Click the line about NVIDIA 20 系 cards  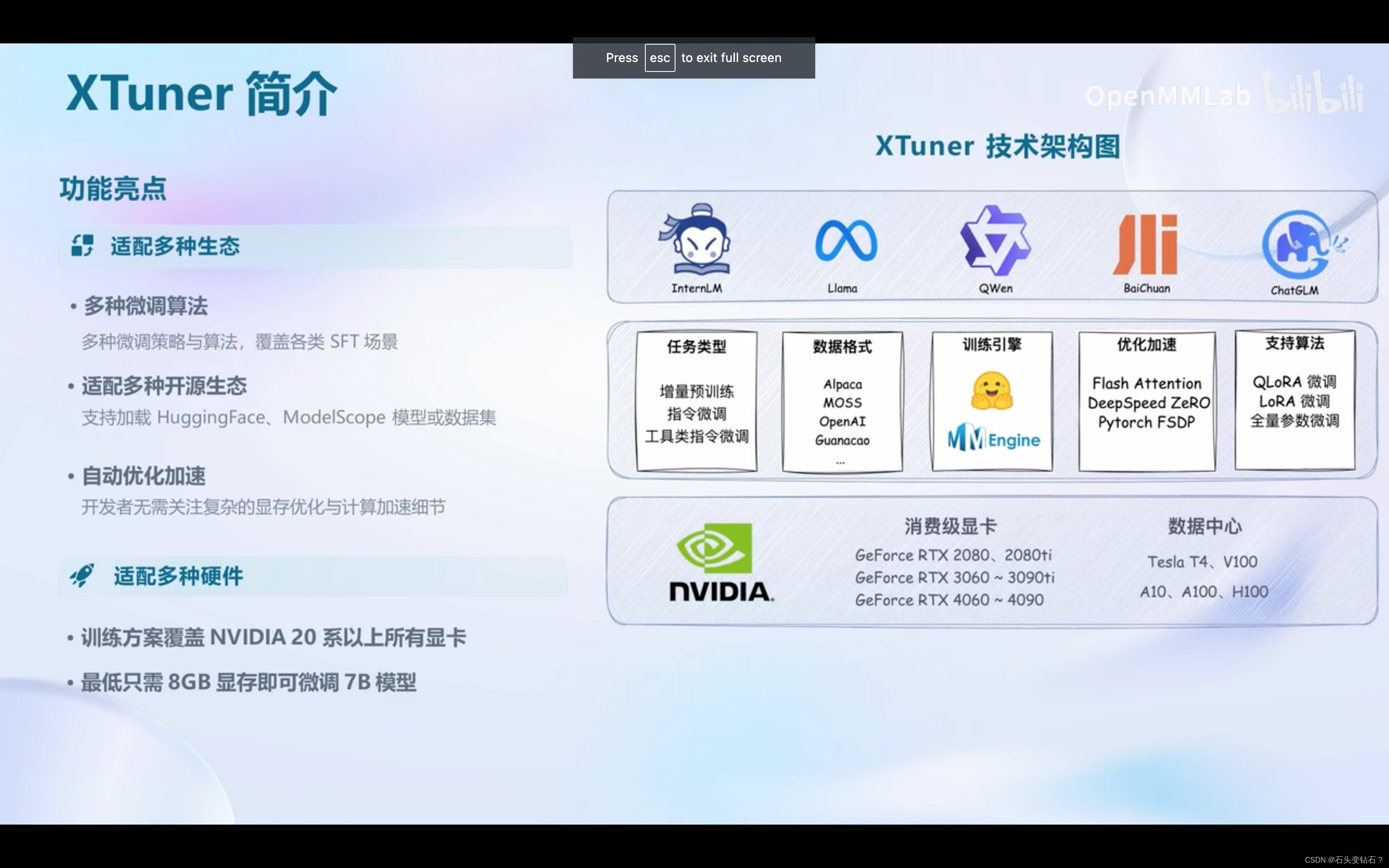[x=273, y=638]
